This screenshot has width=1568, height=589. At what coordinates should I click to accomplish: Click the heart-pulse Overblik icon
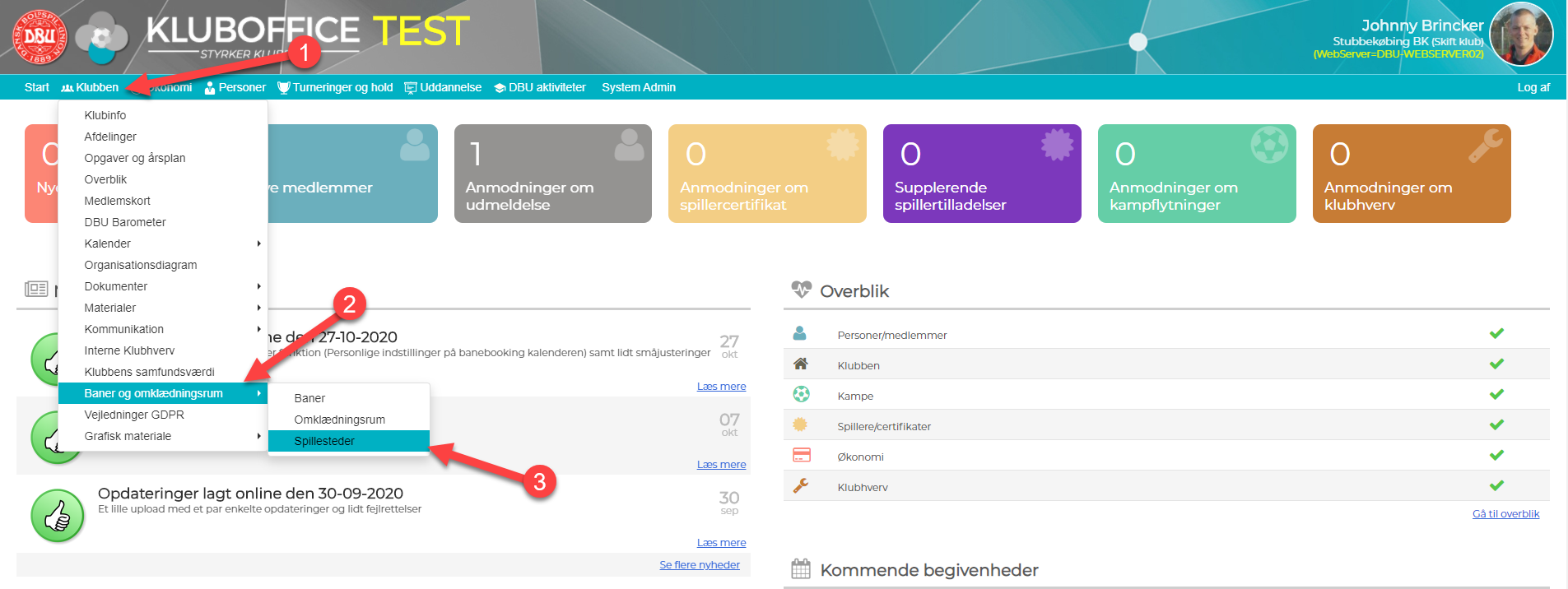pos(801,290)
